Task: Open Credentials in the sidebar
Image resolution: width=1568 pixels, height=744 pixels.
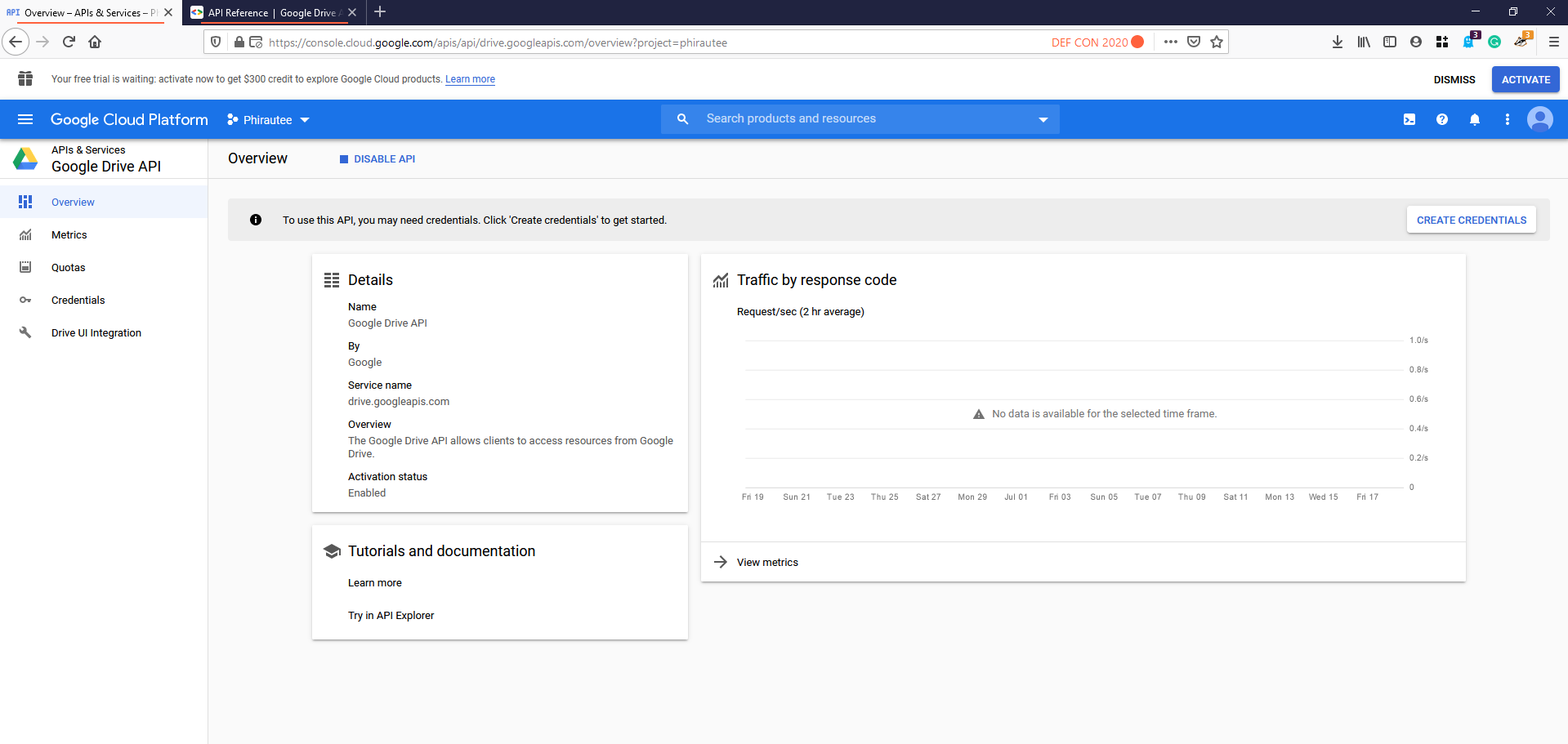Action: [104, 300]
